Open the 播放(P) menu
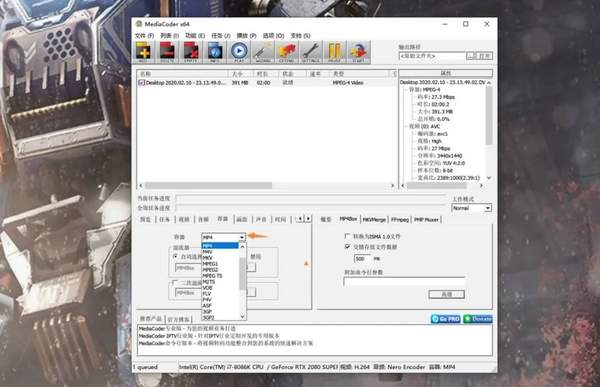 pyautogui.click(x=246, y=36)
